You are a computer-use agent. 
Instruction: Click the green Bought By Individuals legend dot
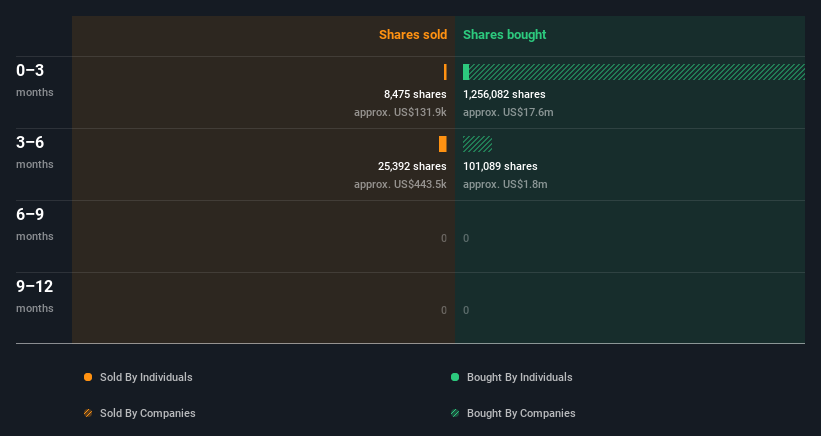pos(455,377)
